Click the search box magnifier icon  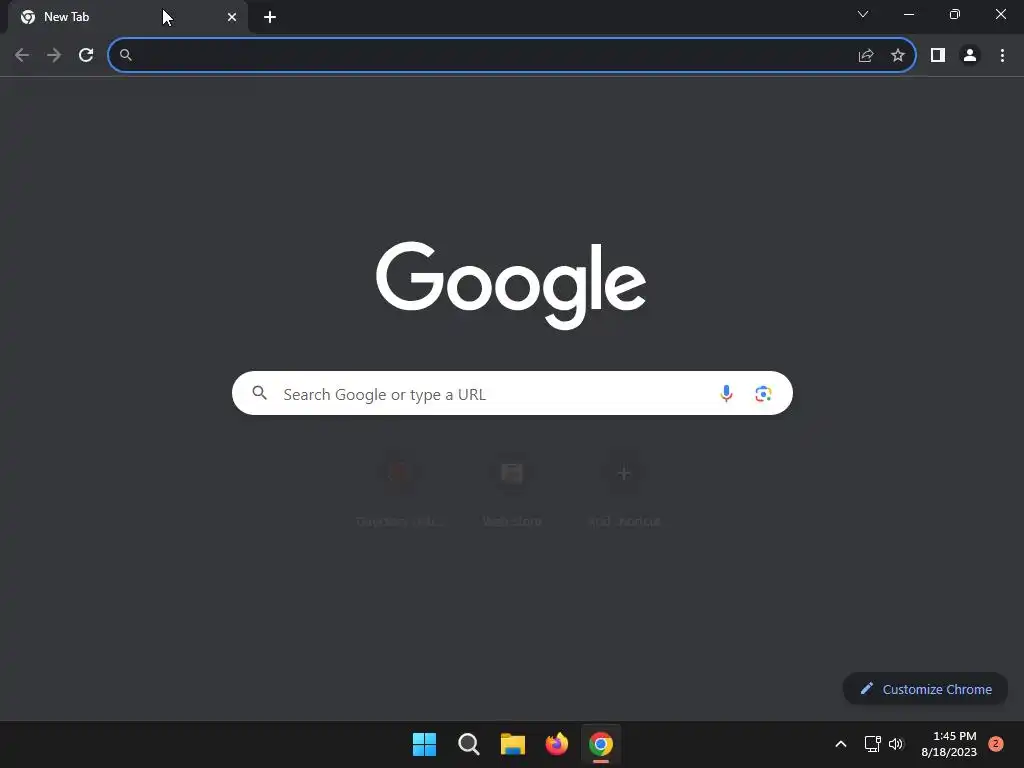(260, 393)
